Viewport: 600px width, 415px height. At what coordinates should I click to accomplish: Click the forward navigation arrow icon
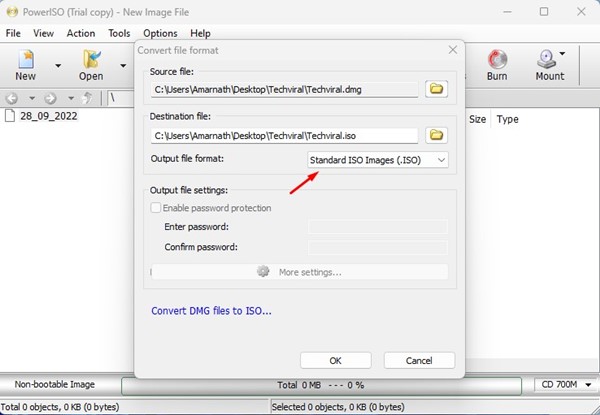click(x=50, y=99)
